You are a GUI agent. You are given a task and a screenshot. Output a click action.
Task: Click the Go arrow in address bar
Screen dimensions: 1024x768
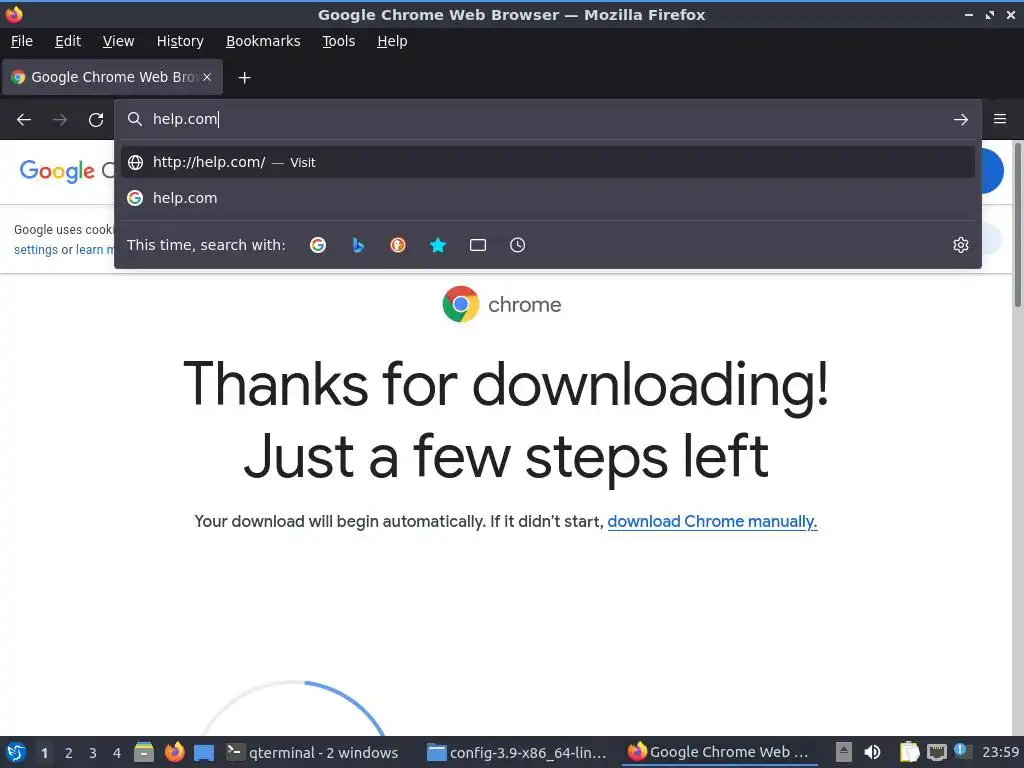[961, 120]
